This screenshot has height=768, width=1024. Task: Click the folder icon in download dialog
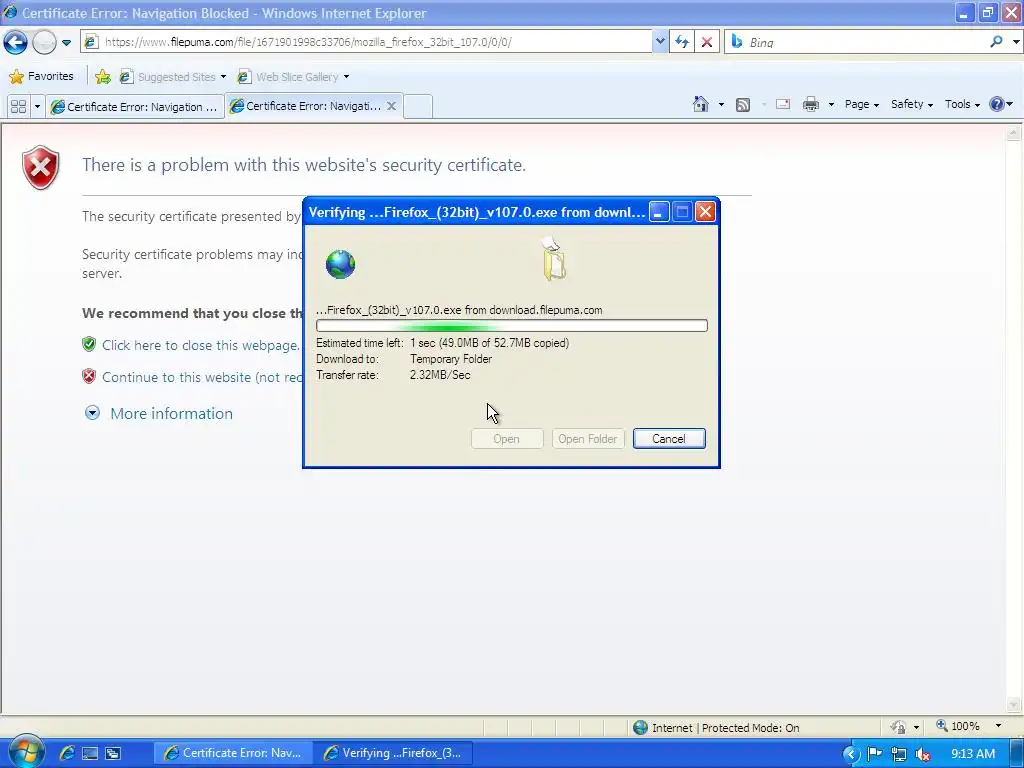(x=553, y=259)
